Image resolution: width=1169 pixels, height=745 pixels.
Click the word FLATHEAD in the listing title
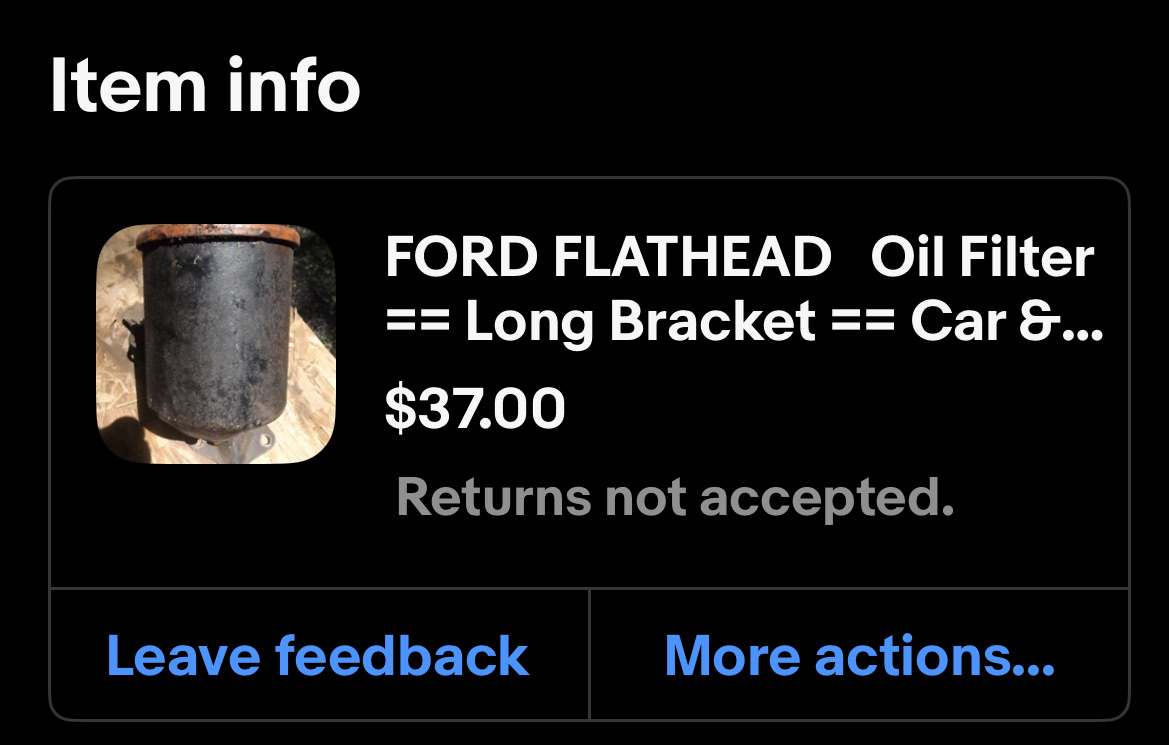tap(692, 258)
